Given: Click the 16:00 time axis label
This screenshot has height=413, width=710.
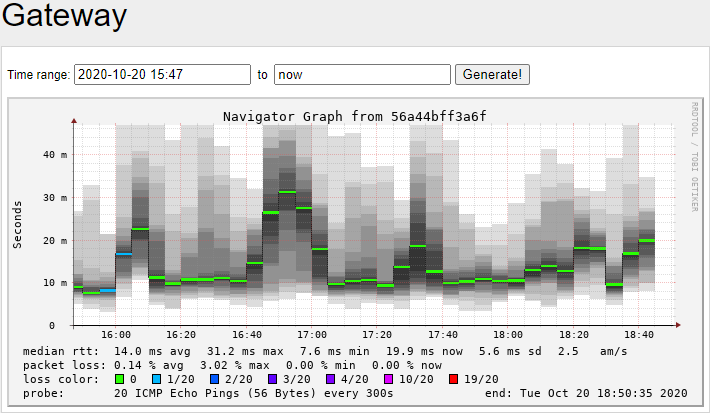Looking at the screenshot, I should coord(116,335).
